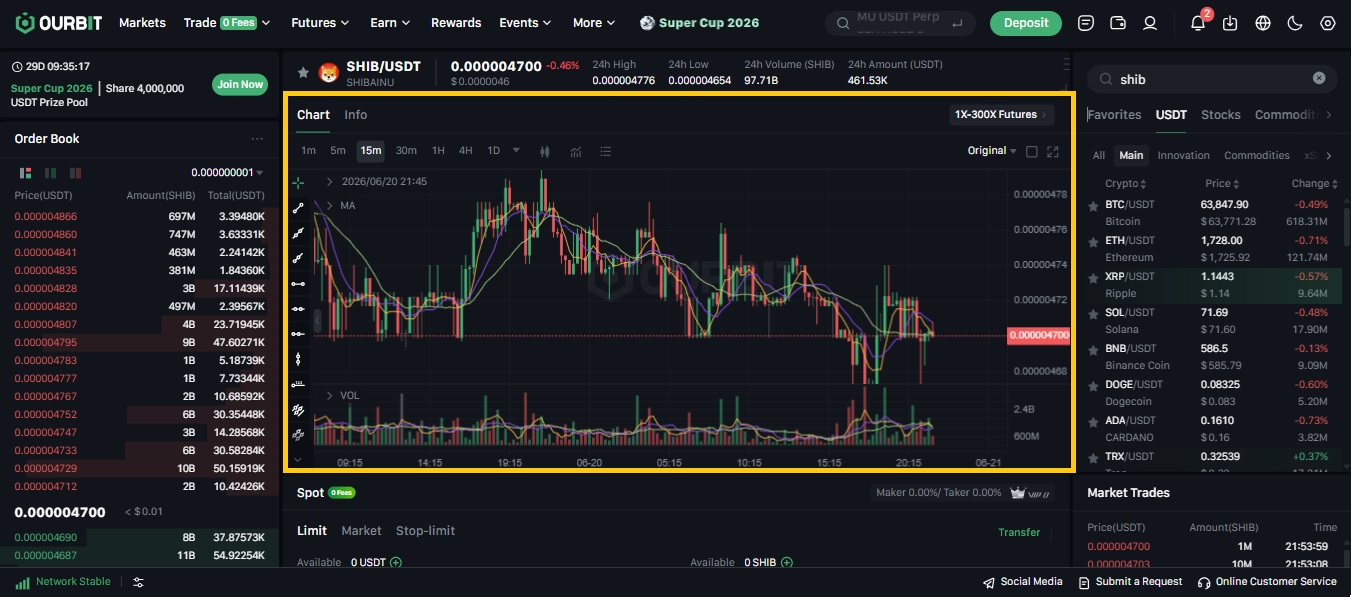This screenshot has width=1351, height=597.
Task: Star DOGE/USDT as favorite
Action: click(x=1093, y=385)
